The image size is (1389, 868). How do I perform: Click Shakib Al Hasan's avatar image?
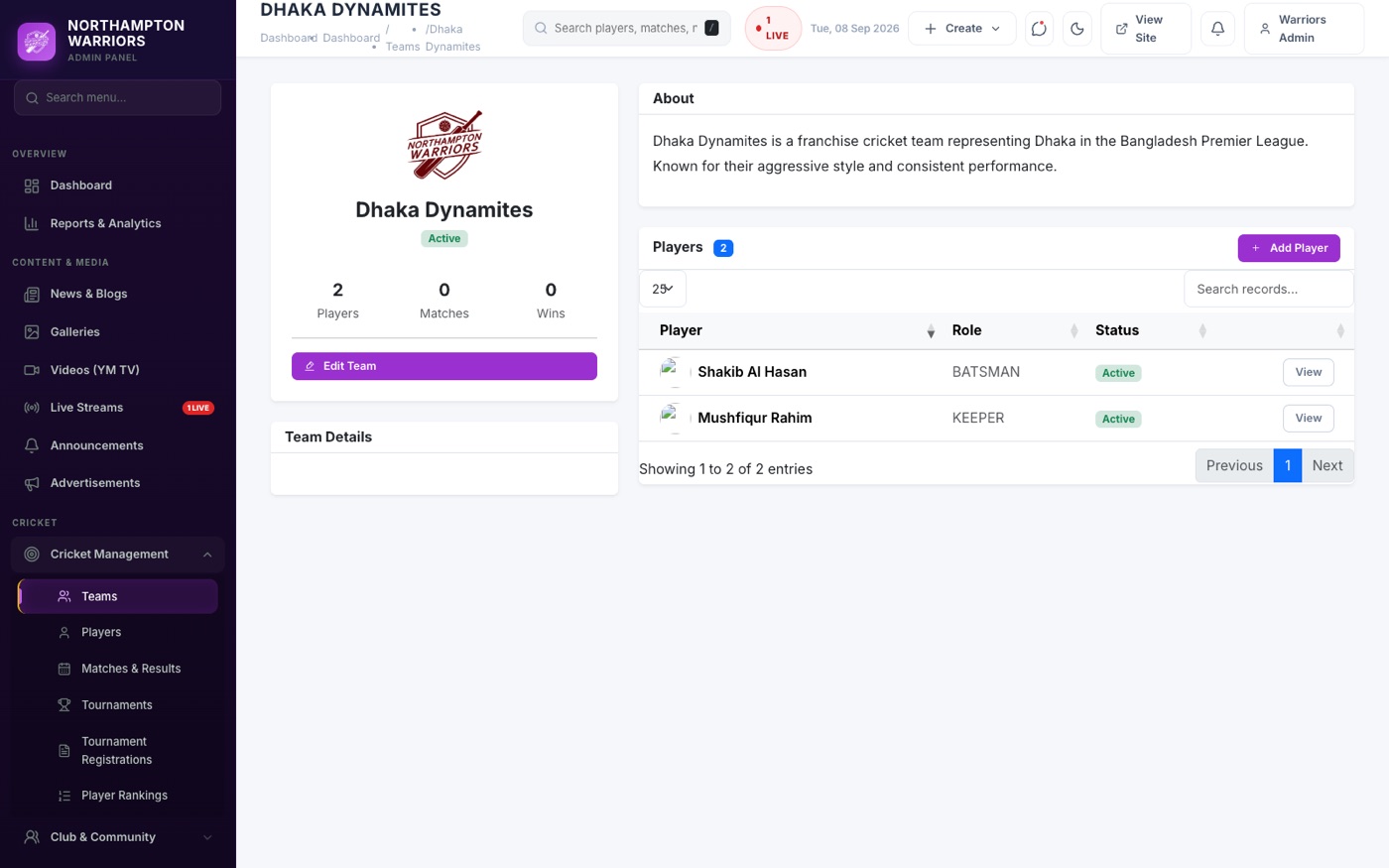[675, 372]
